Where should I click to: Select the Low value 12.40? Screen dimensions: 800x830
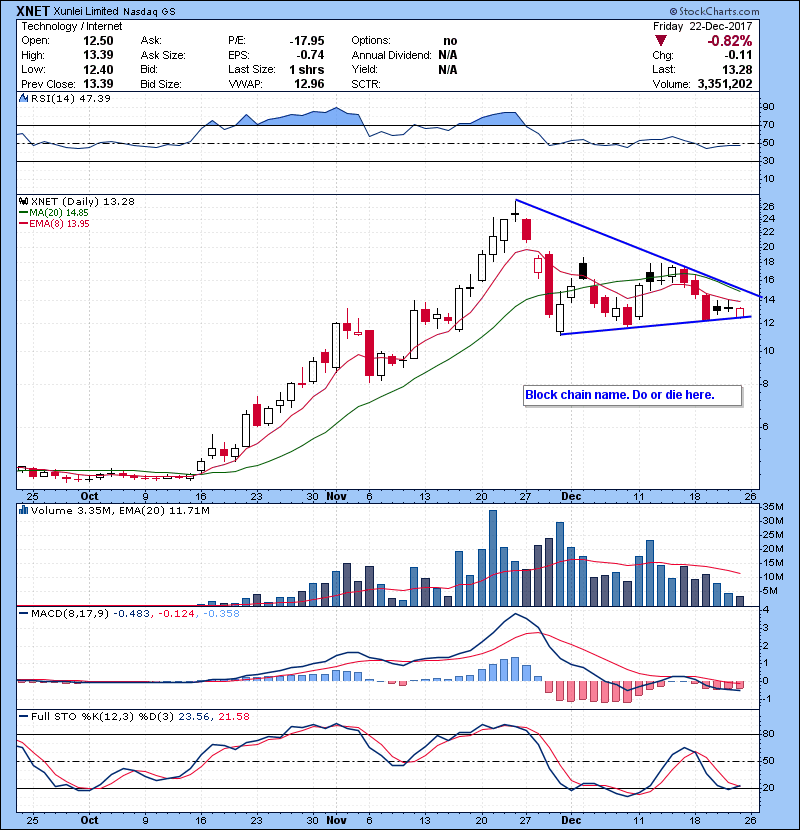point(98,69)
